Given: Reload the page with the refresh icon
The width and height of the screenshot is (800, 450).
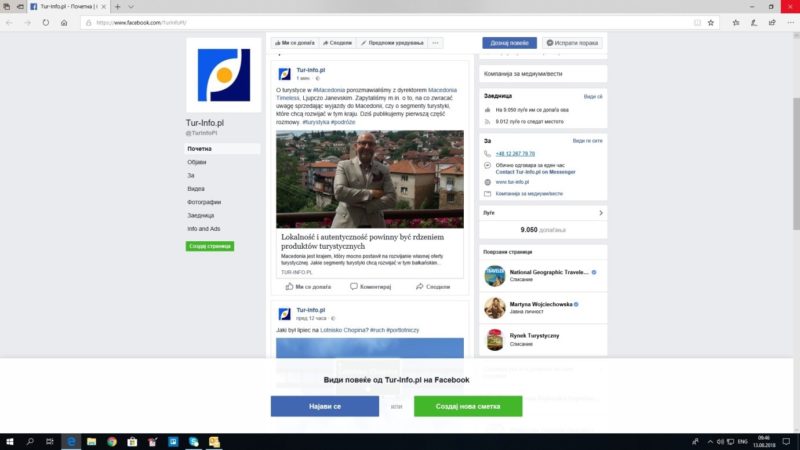Looking at the screenshot, I should tap(46, 22).
